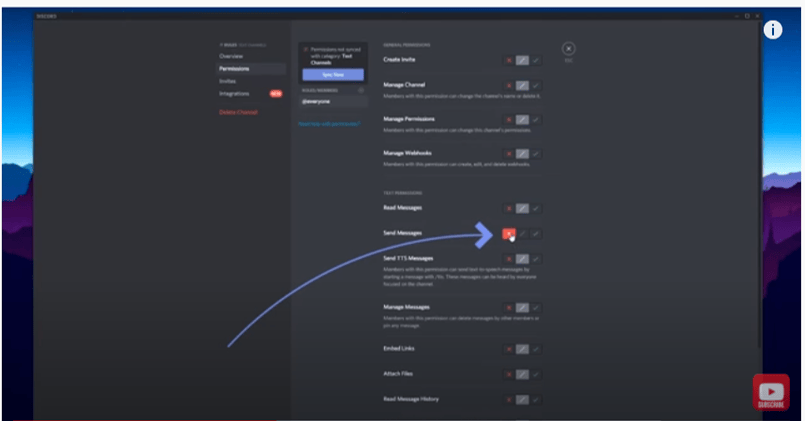Deny Read Messages with the red X

pos(509,208)
